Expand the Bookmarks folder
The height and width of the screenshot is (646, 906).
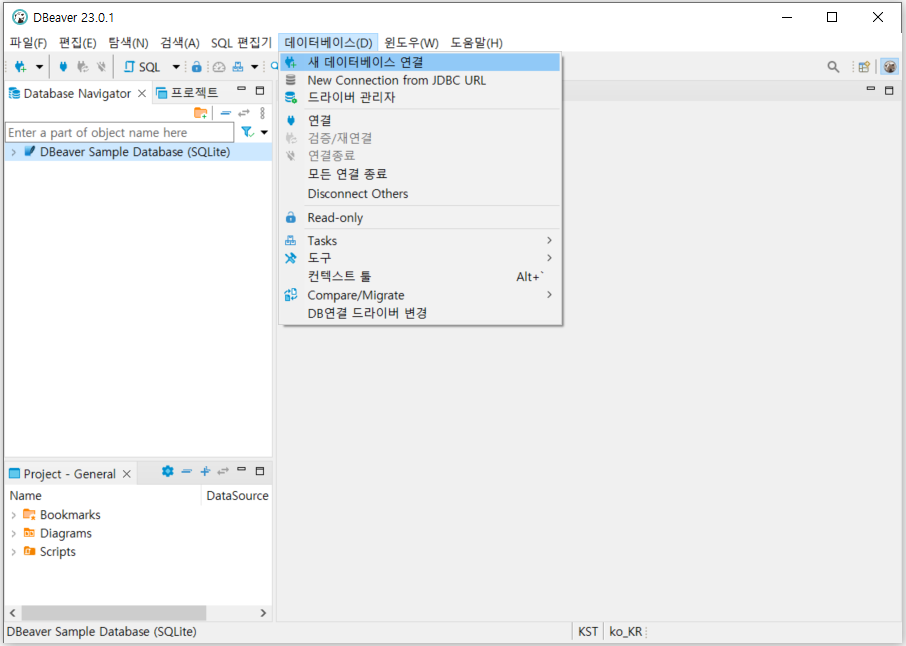point(13,515)
